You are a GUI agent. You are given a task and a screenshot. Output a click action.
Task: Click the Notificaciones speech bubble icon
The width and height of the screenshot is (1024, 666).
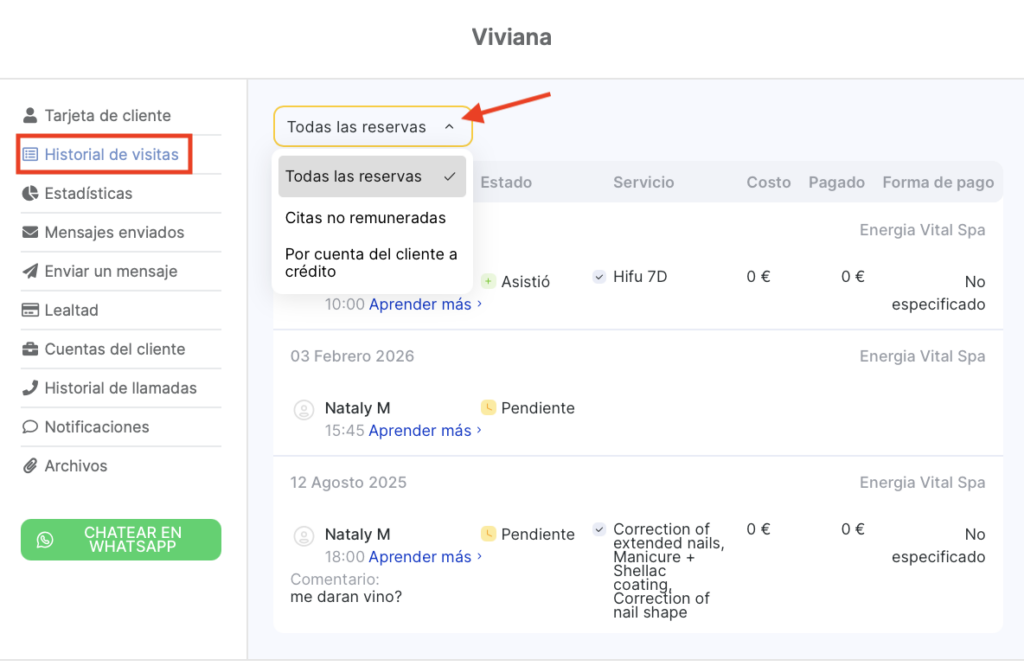pyautogui.click(x=30, y=428)
